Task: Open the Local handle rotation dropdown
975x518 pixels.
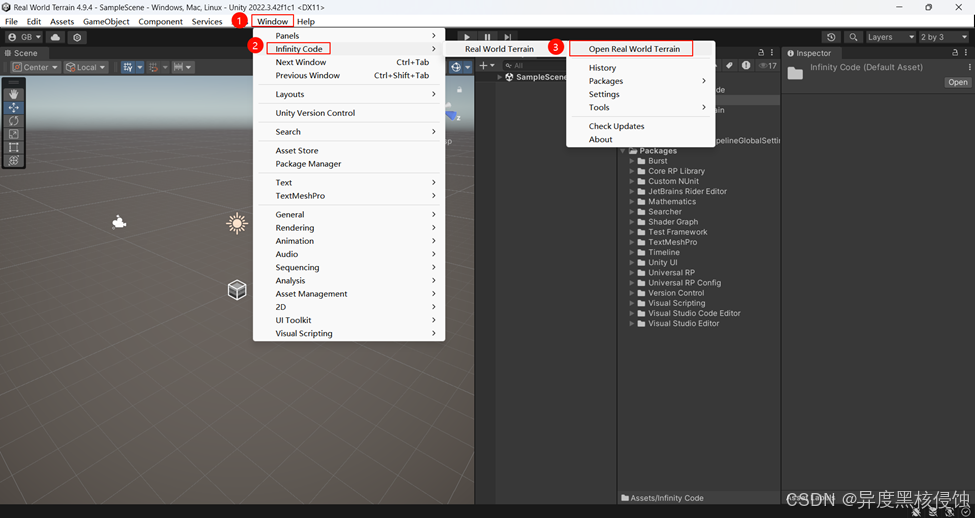Action: click(86, 67)
